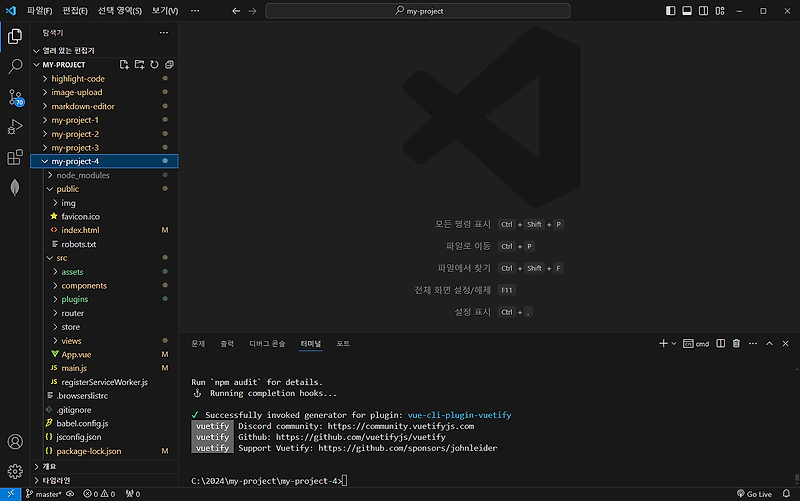Click the my-project command center search box
Image resolution: width=800 pixels, height=501 pixels.
418,11
